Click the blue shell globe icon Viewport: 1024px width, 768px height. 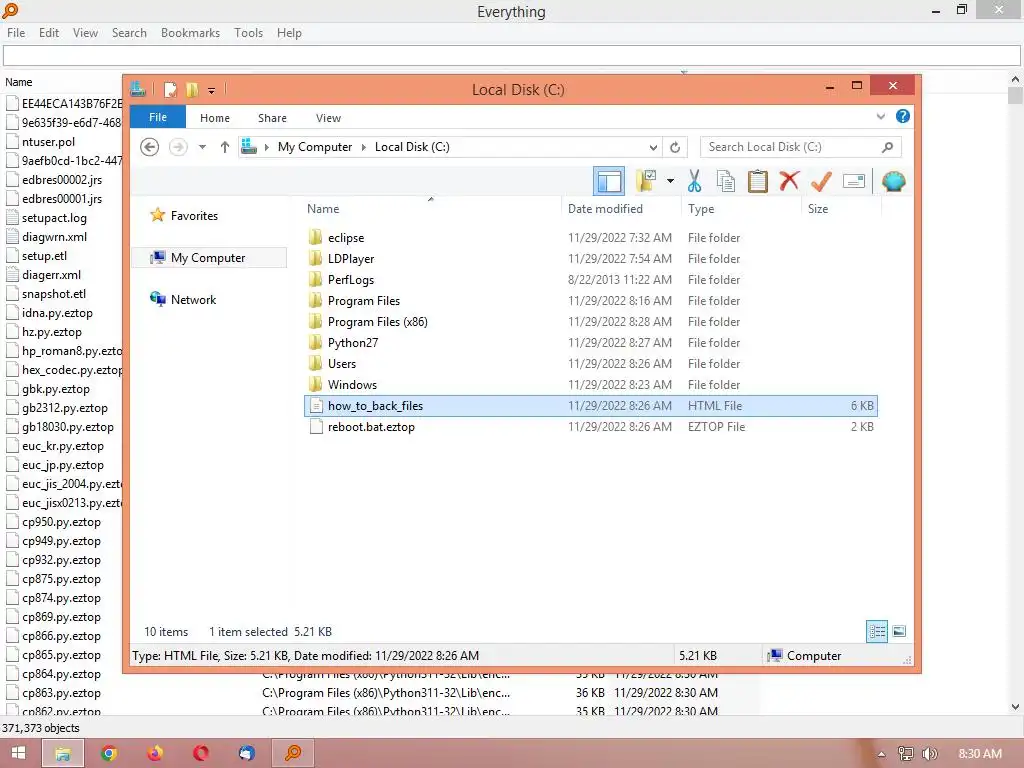(893, 181)
